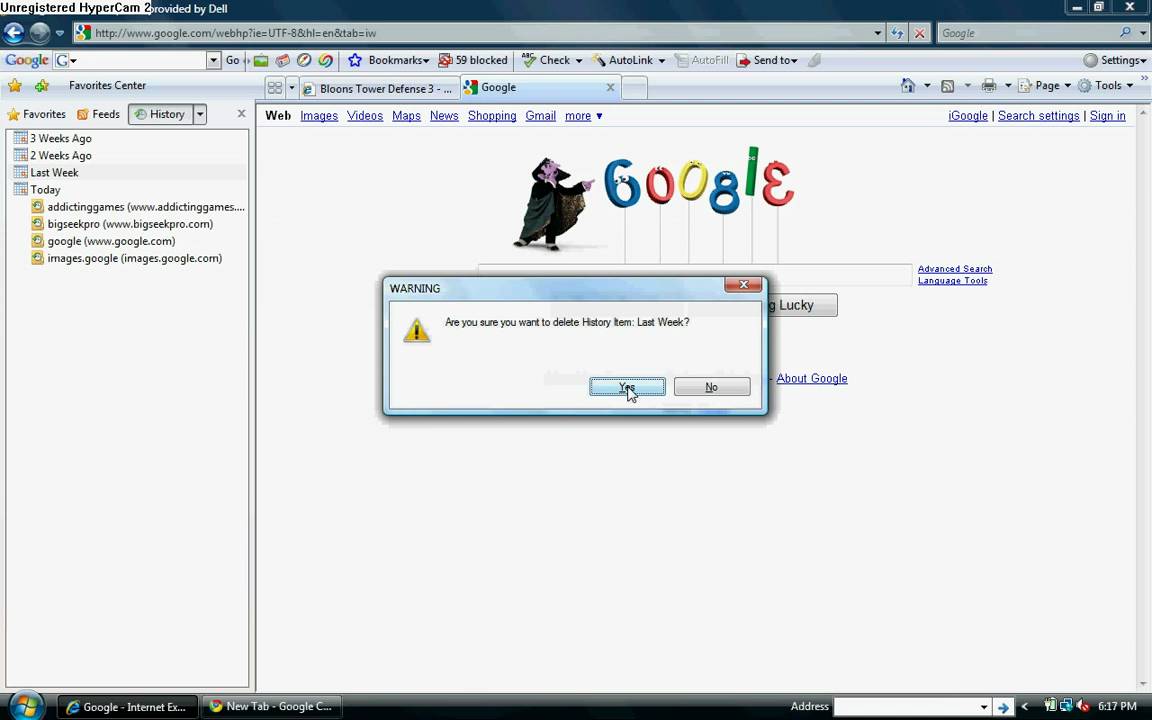Click the Favorites Center star icon
This screenshot has height=720, width=1152.
pos(15,86)
